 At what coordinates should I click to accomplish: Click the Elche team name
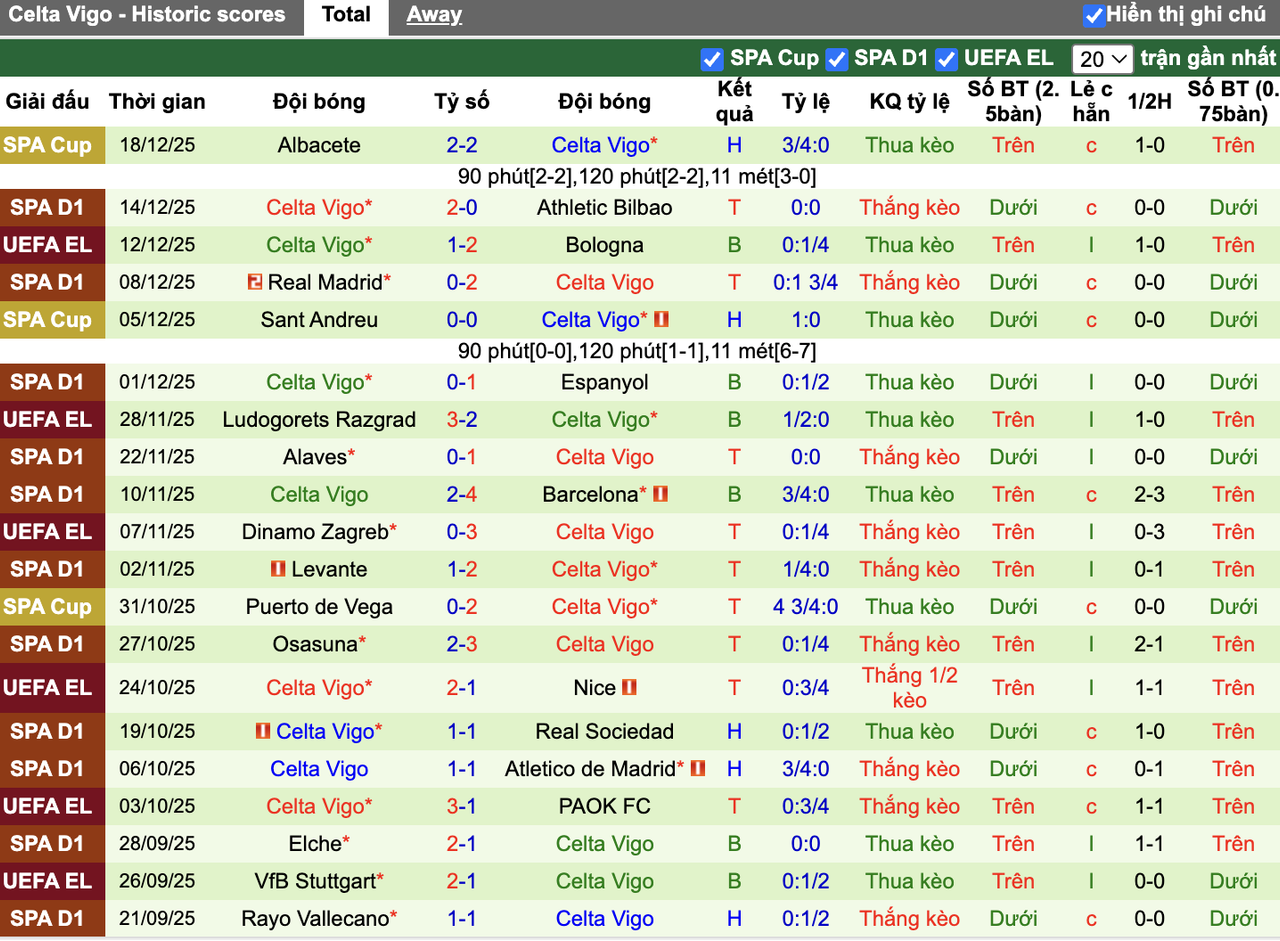[315, 844]
